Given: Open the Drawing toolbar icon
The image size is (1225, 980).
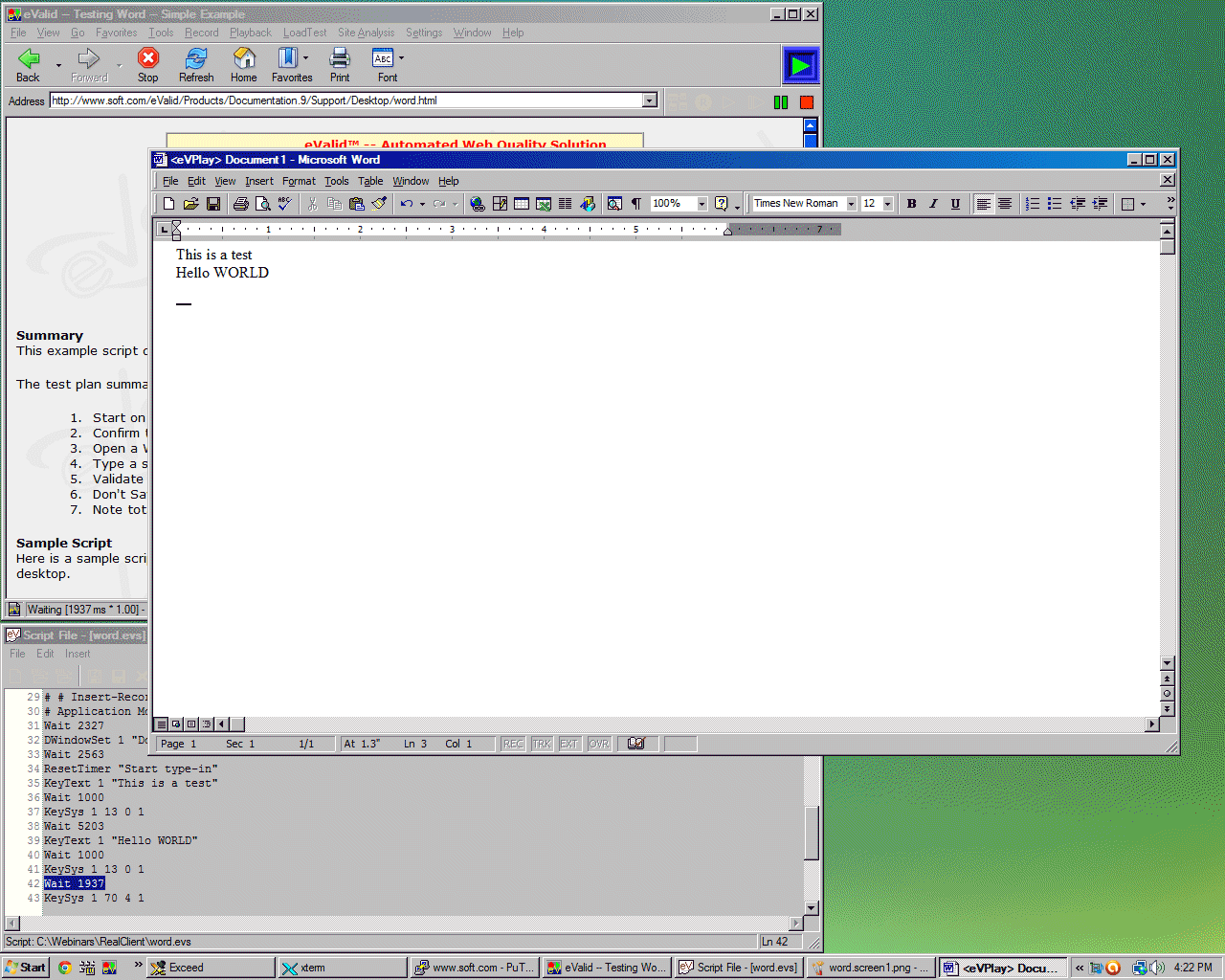Looking at the screenshot, I should click(x=588, y=204).
